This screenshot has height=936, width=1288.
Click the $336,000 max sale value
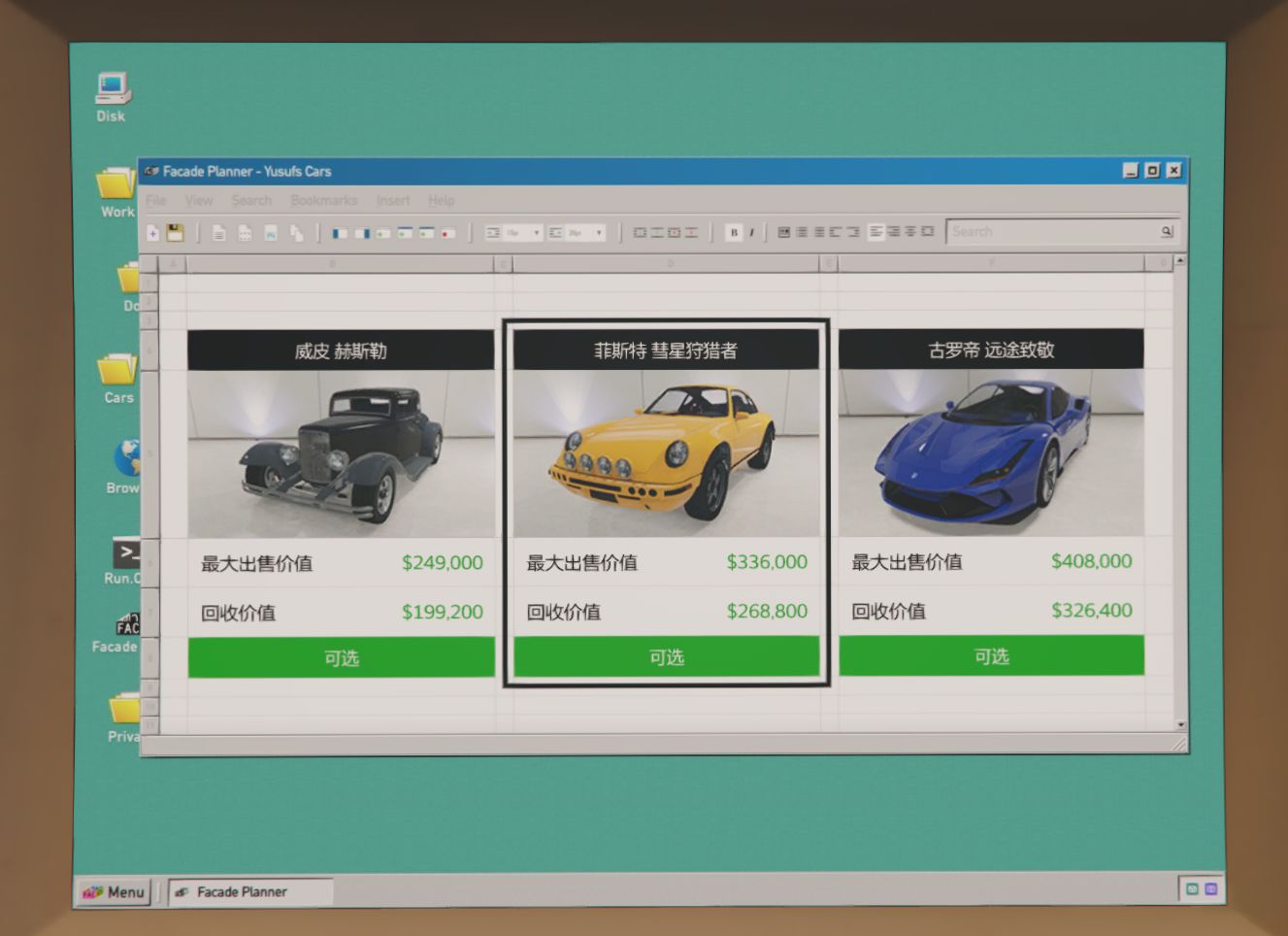click(x=767, y=561)
